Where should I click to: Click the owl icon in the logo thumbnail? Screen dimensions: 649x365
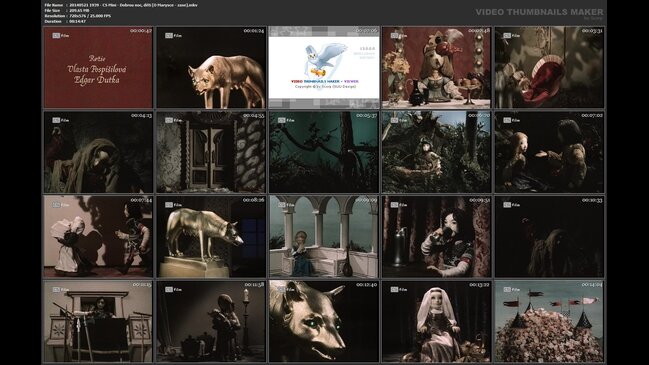point(325,60)
